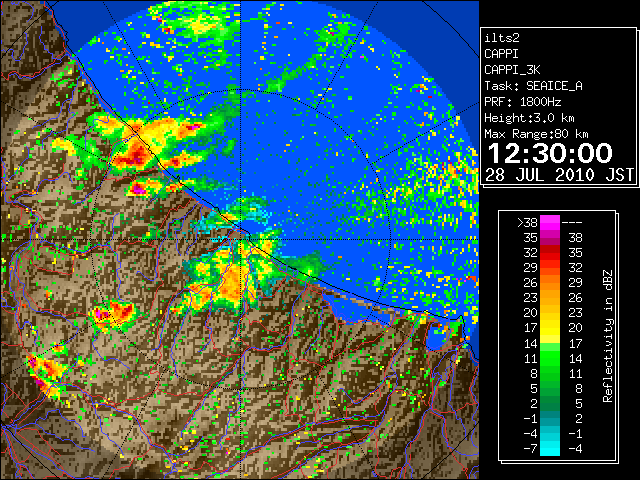Pick the yellow band beside the left-column 17 label
The image size is (640, 480).
click(x=550, y=328)
